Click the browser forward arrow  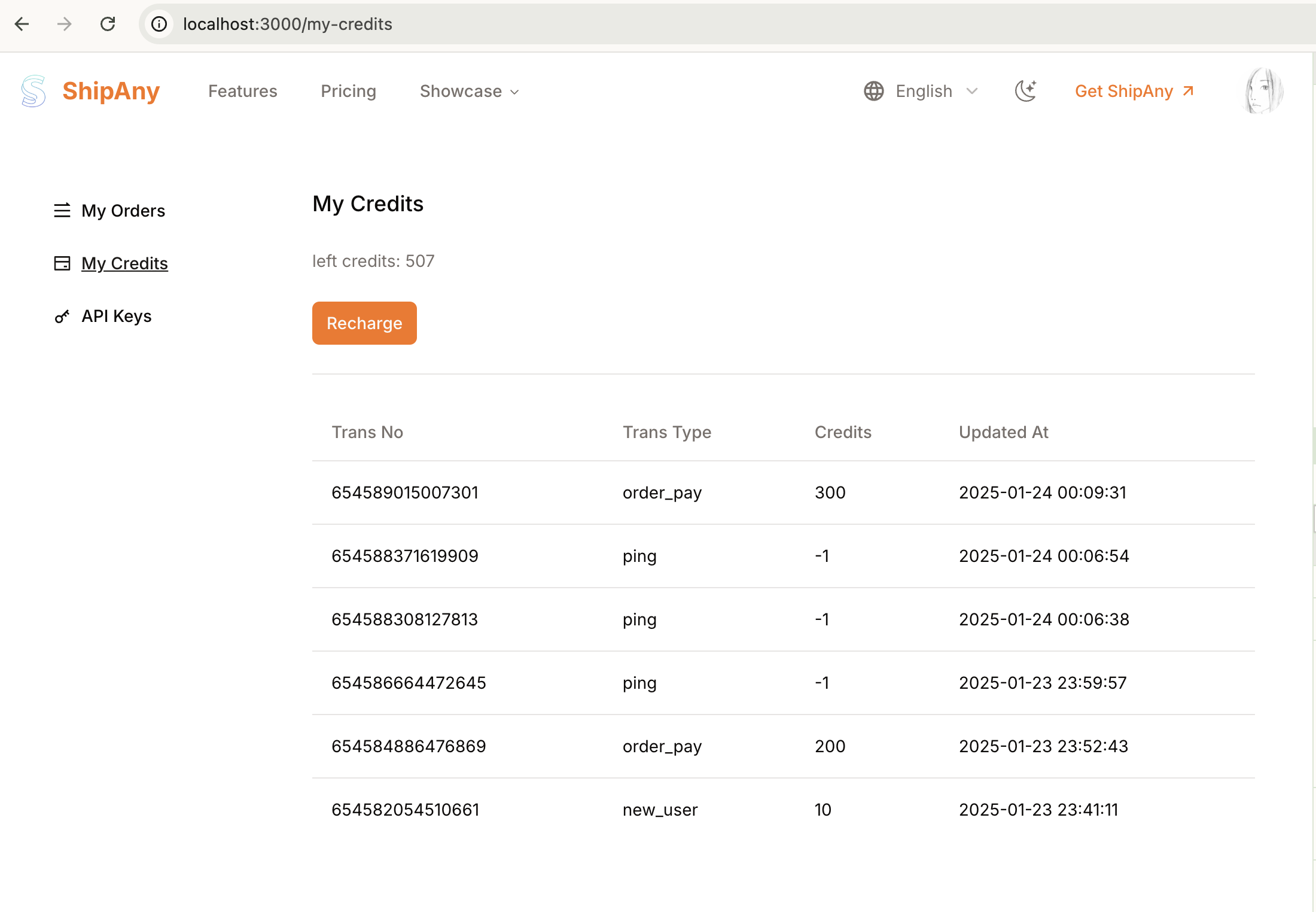(65, 24)
